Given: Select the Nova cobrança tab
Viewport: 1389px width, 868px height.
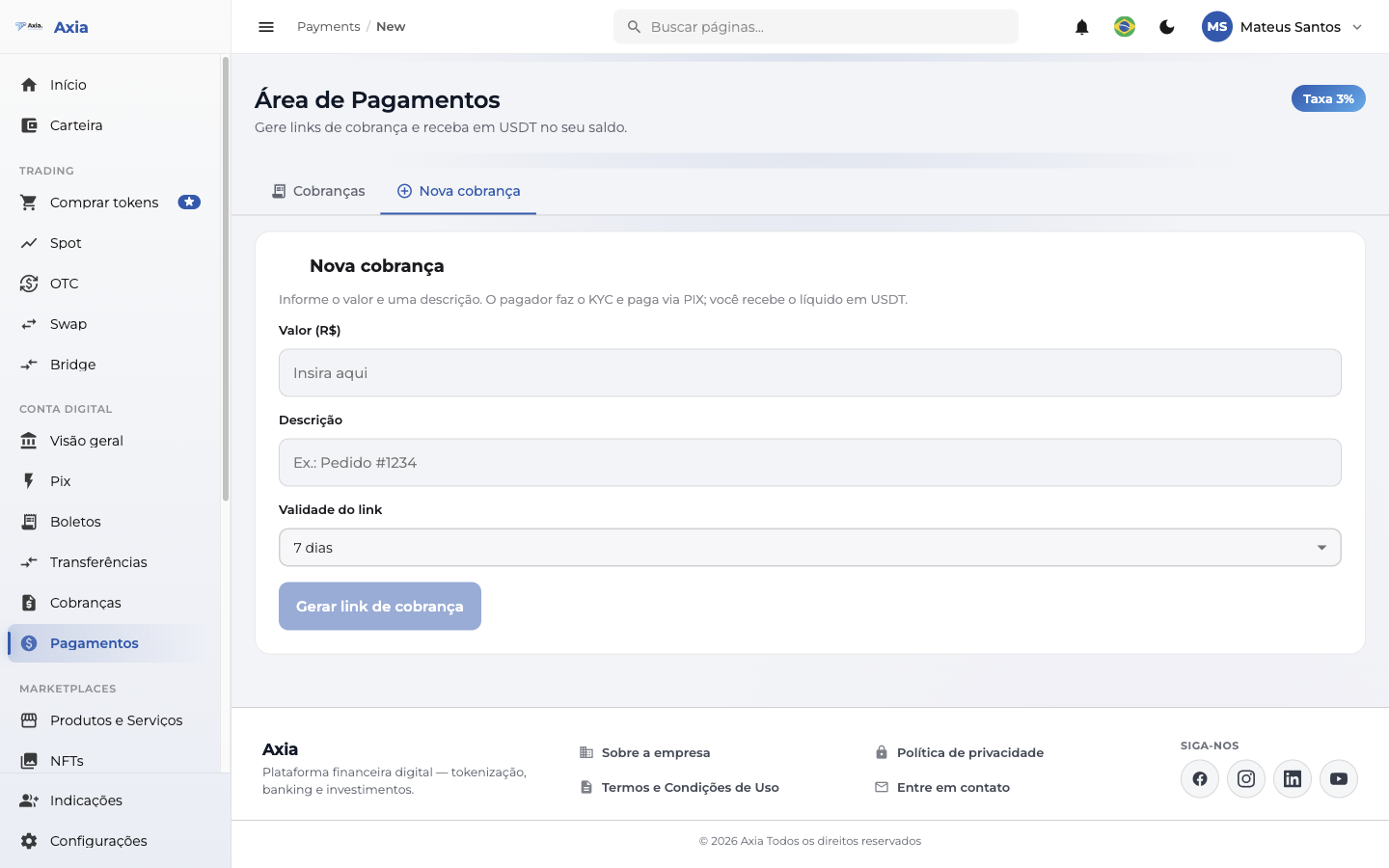Looking at the screenshot, I should coord(458,191).
